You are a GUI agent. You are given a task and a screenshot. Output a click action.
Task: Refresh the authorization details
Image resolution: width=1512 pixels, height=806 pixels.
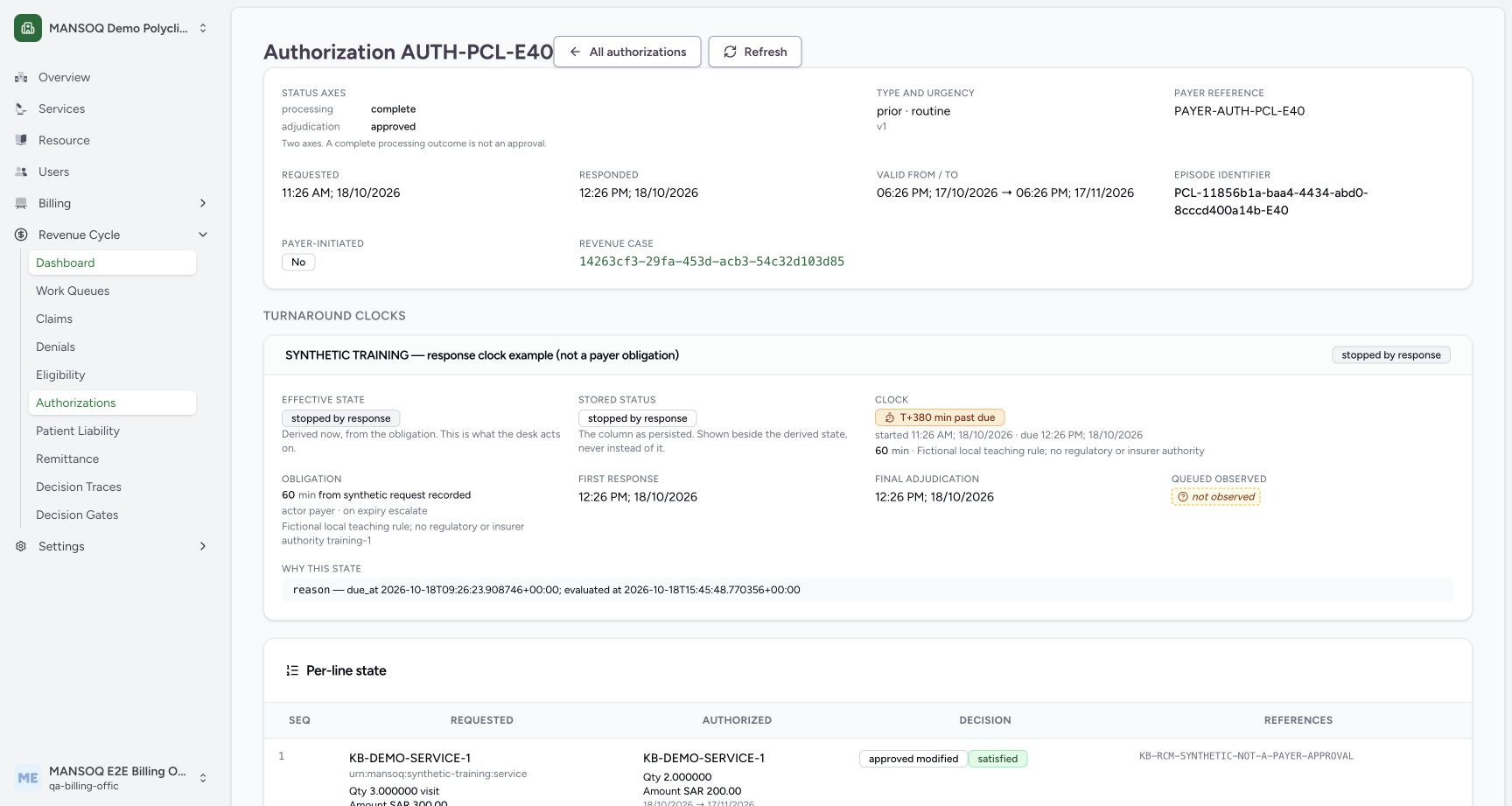click(x=755, y=52)
